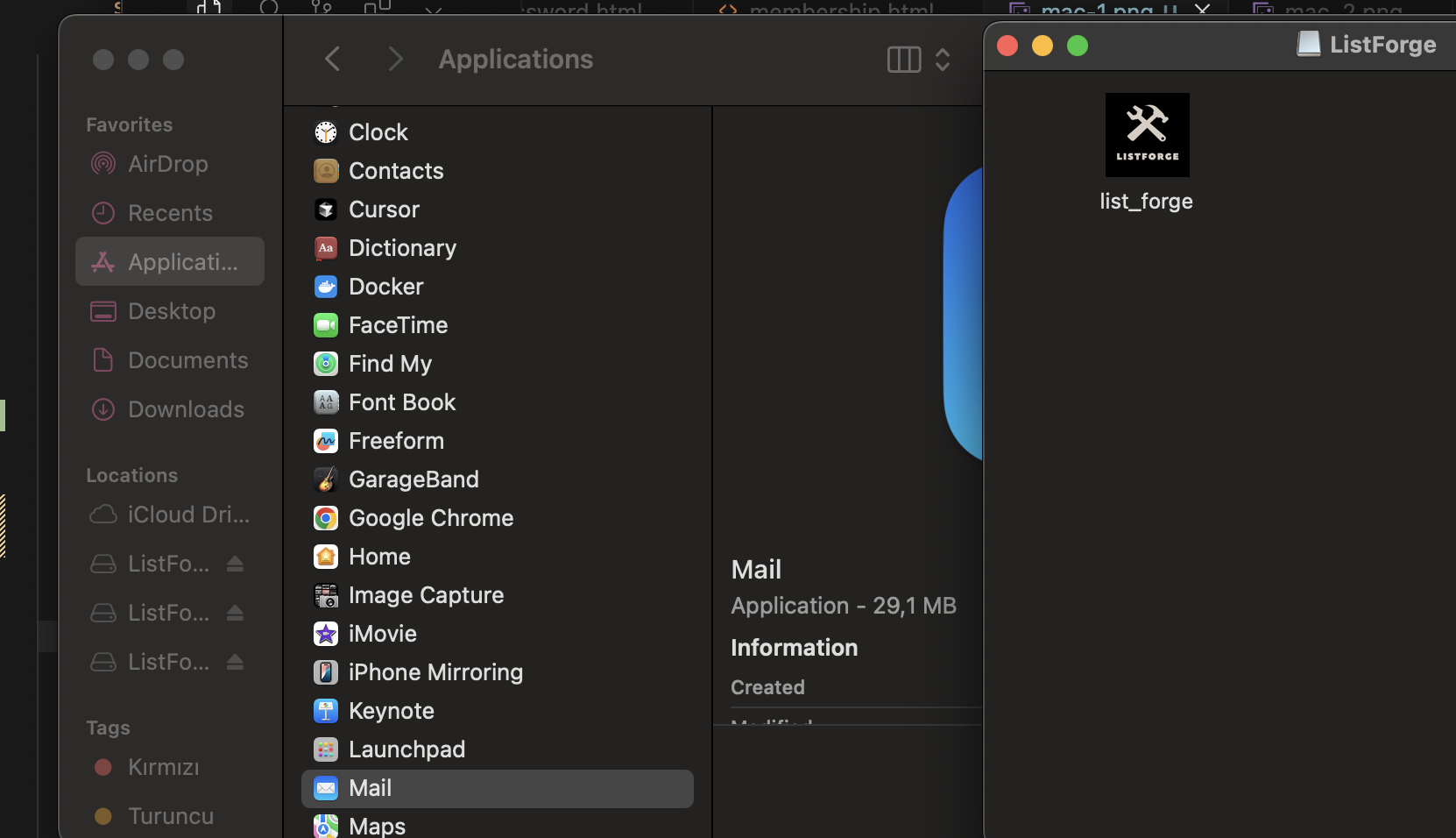Viewport: 1456px width, 838px height.
Task: Filter by the Turuncu orange tag
Action: [x=170, y=816]
